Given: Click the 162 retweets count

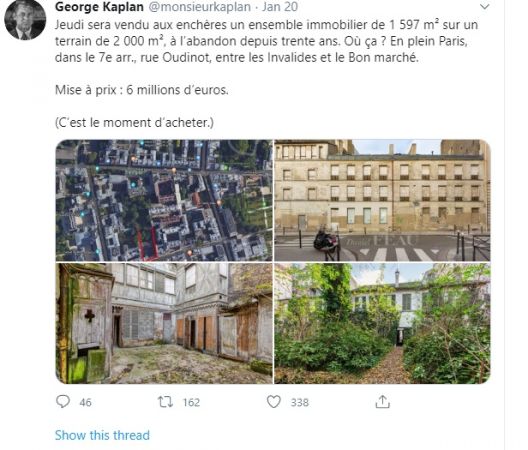Looking at the screenshot, I should (191, 402).
